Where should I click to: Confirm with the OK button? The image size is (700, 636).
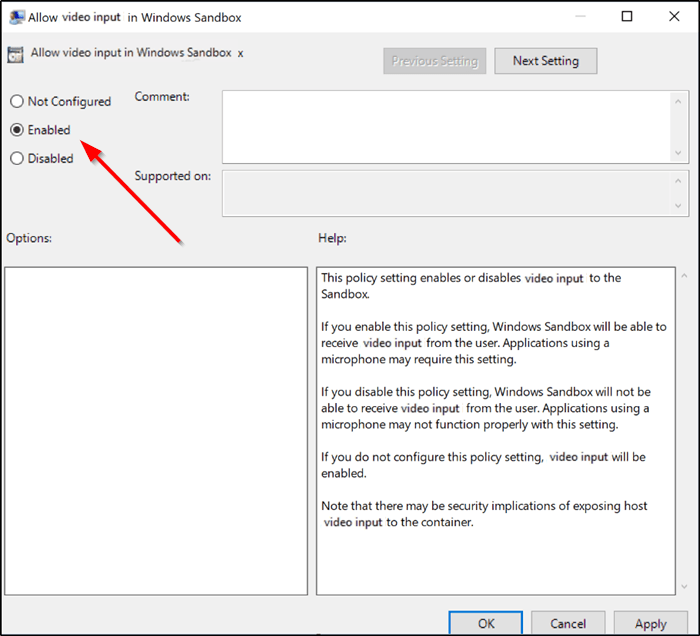pos(486,623)
